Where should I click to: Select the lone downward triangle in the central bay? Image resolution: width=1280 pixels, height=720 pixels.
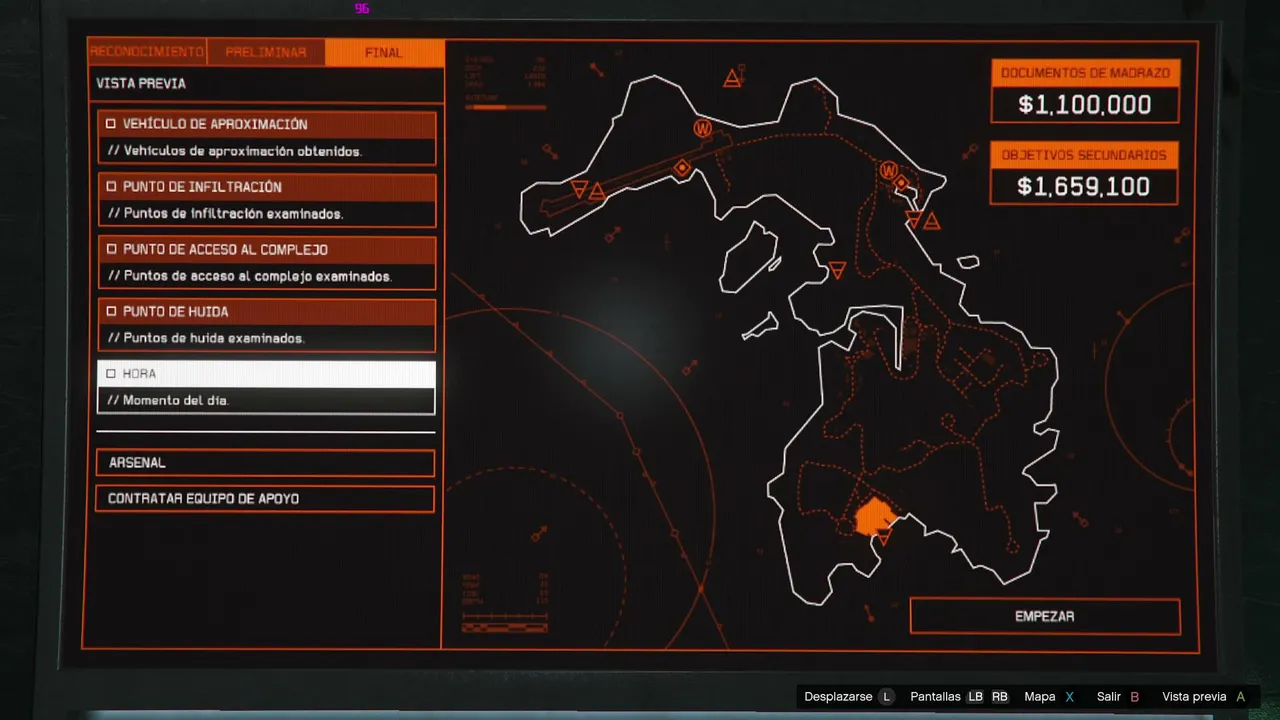(838, 270)
